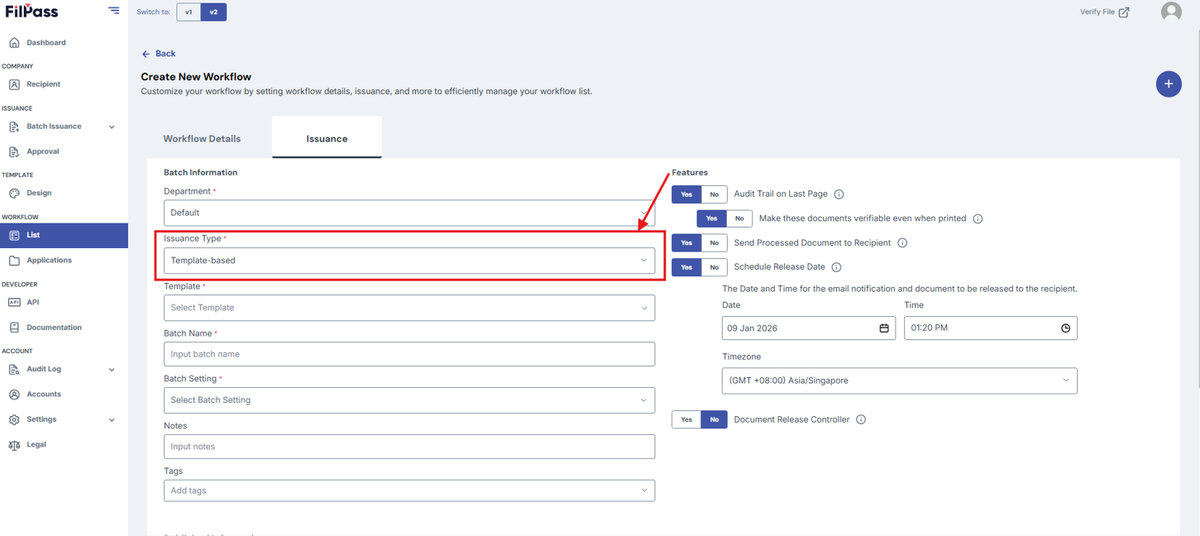Click the Date field showing 09 Jan 2026

[x=809, y=328]
